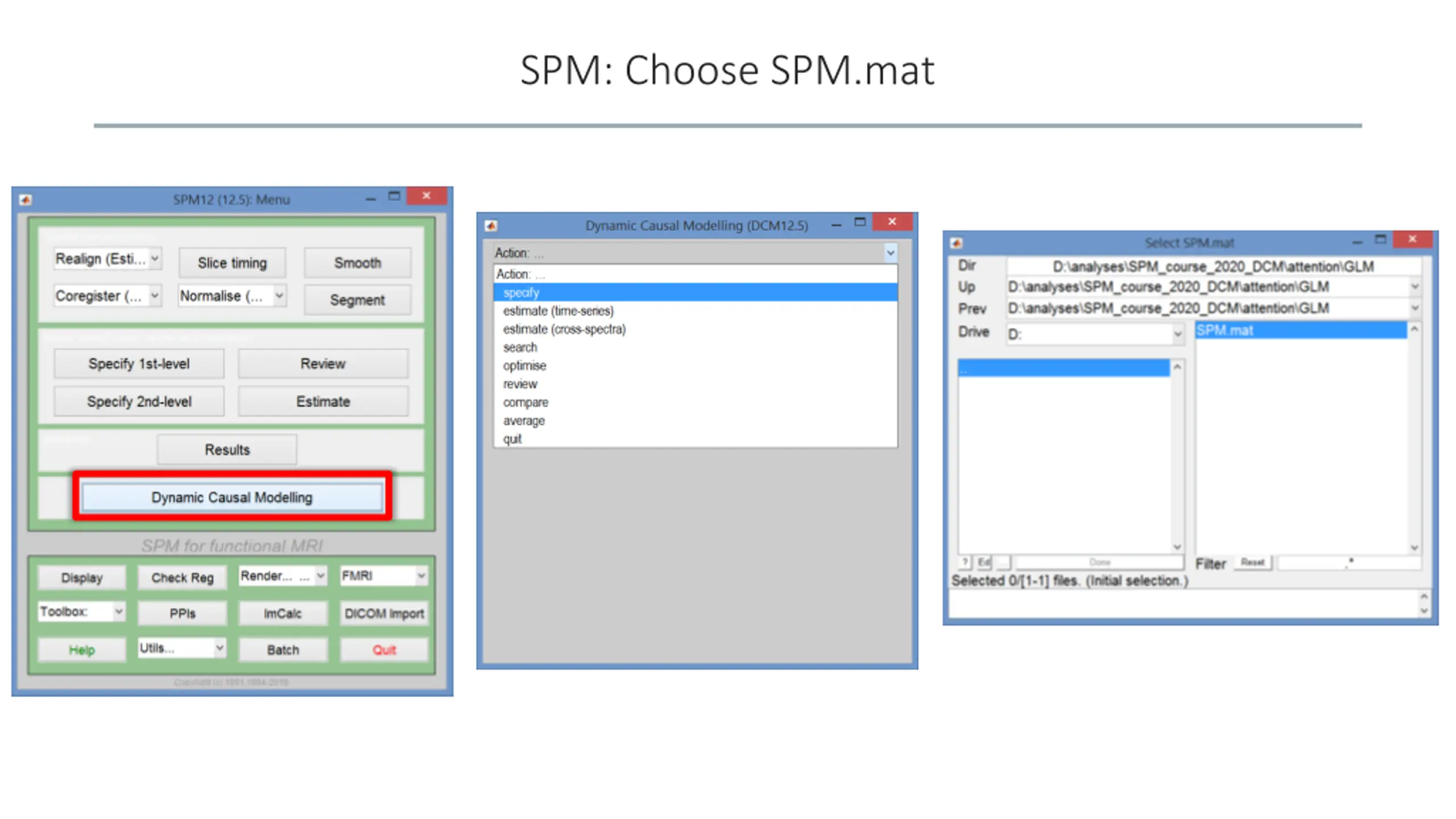Click the '?' help button in file selector
This screenshot has width=1456, height=819.
(965, 562)
